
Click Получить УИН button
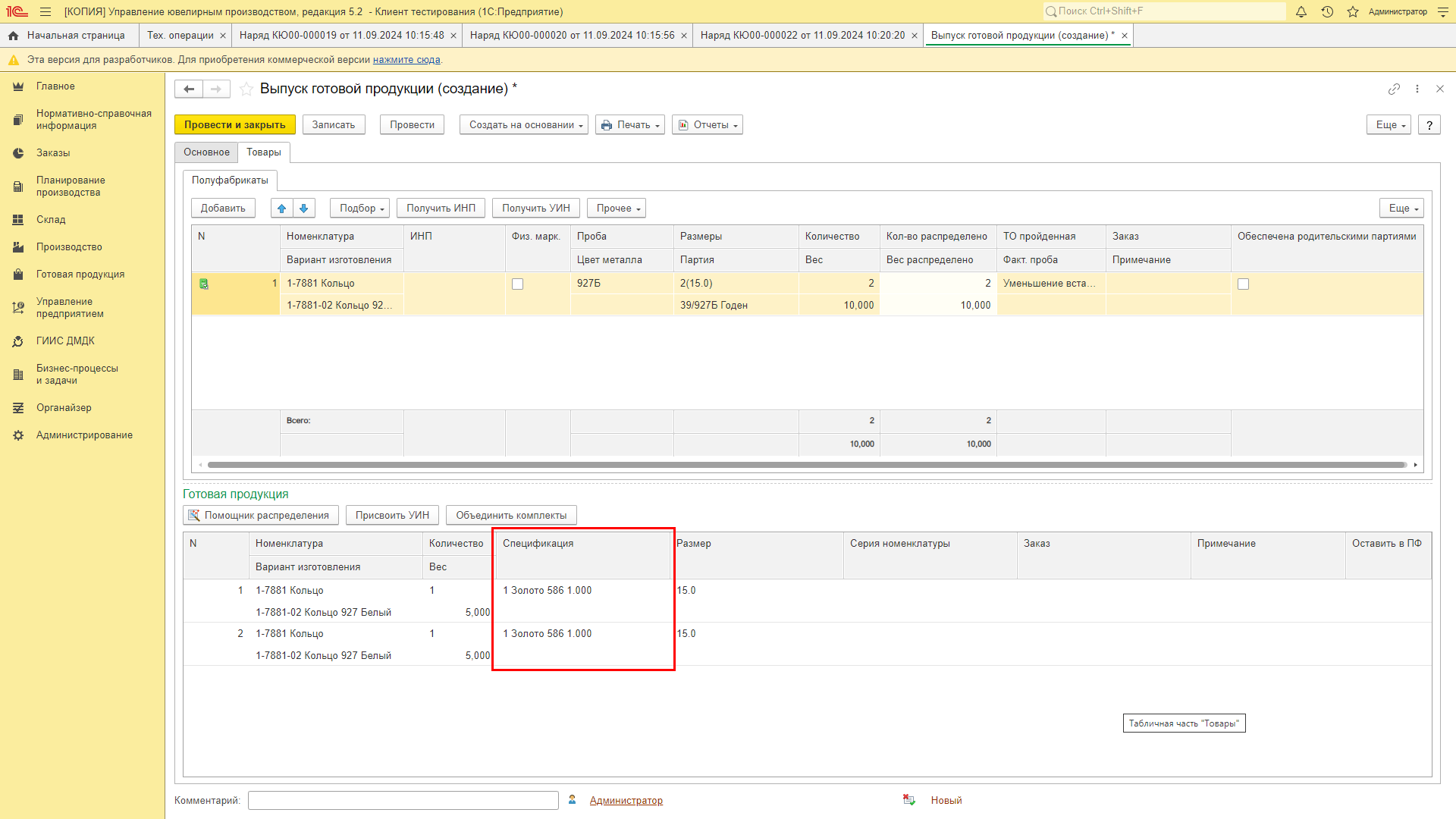pos(536,209)
